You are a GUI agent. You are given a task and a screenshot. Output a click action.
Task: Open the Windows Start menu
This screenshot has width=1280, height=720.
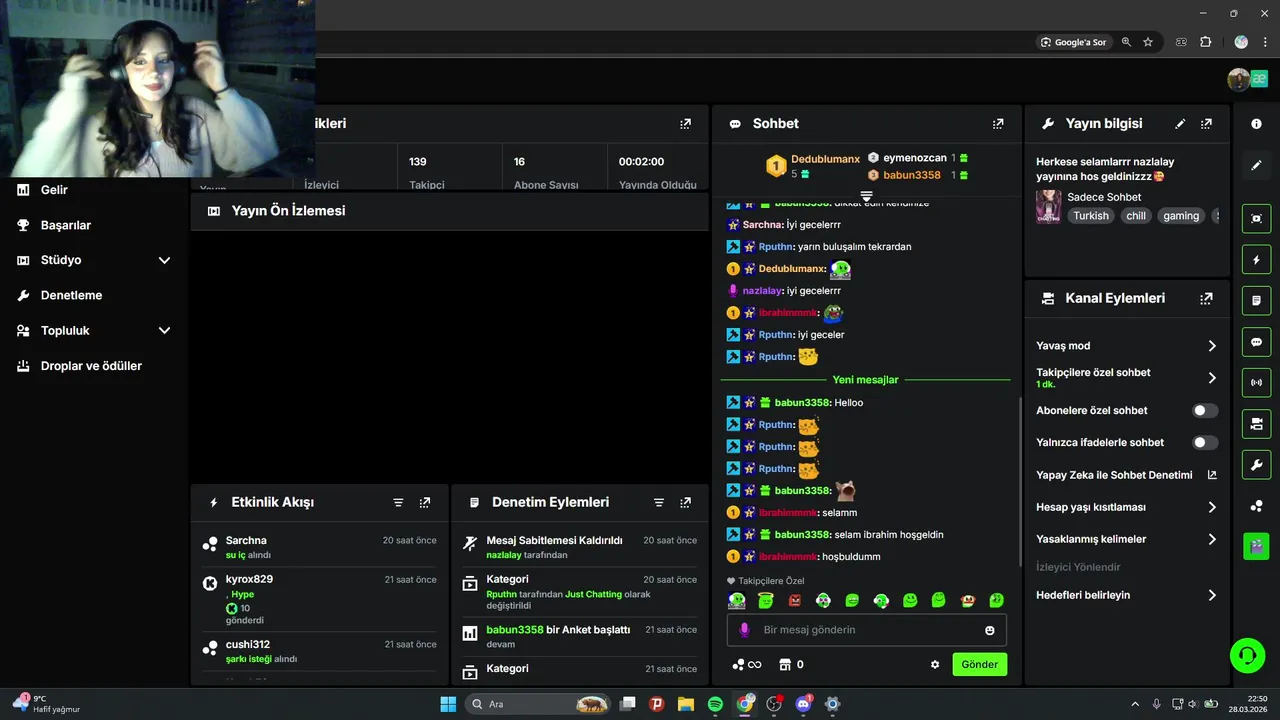(x=448, y=704)
